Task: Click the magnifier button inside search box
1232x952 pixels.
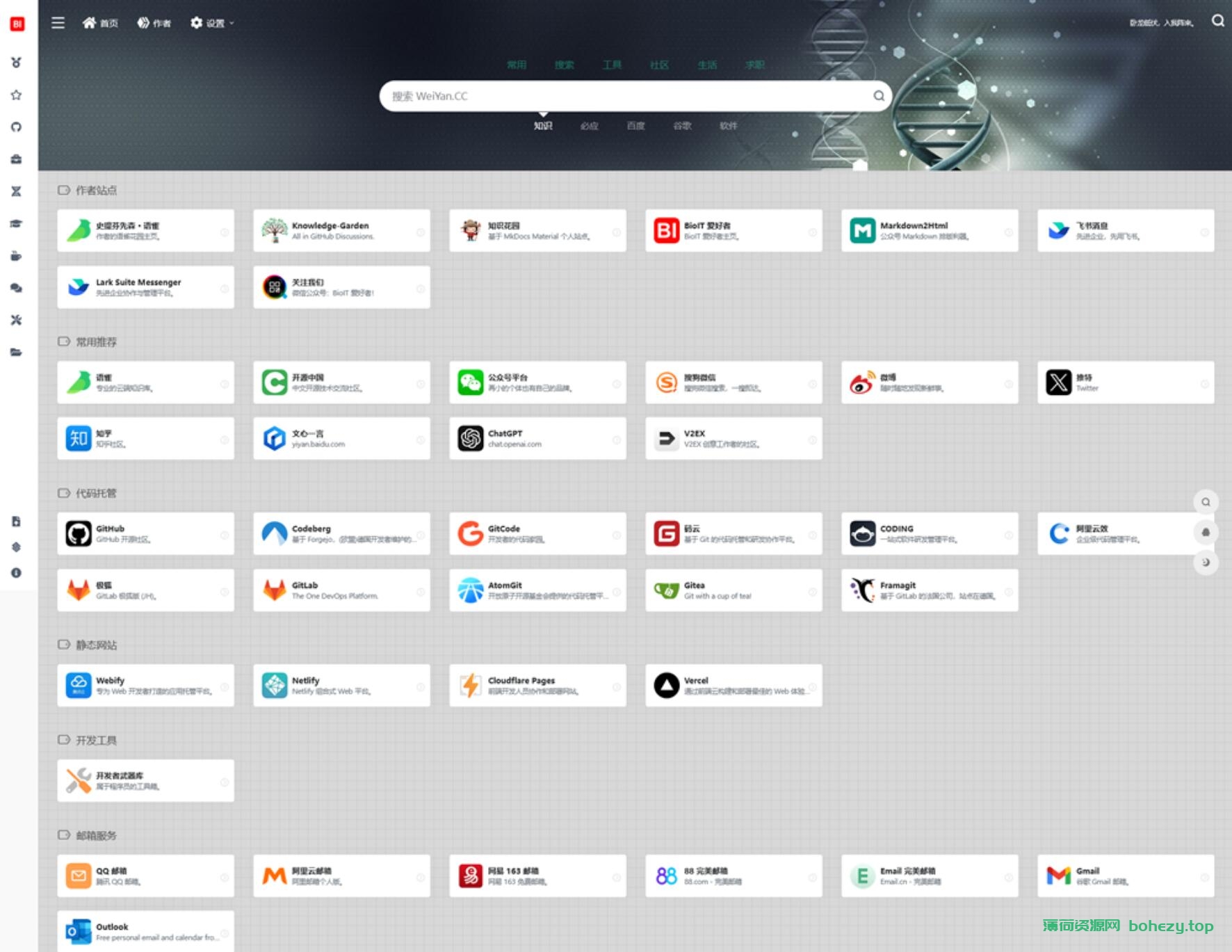Action: (879, 96)
